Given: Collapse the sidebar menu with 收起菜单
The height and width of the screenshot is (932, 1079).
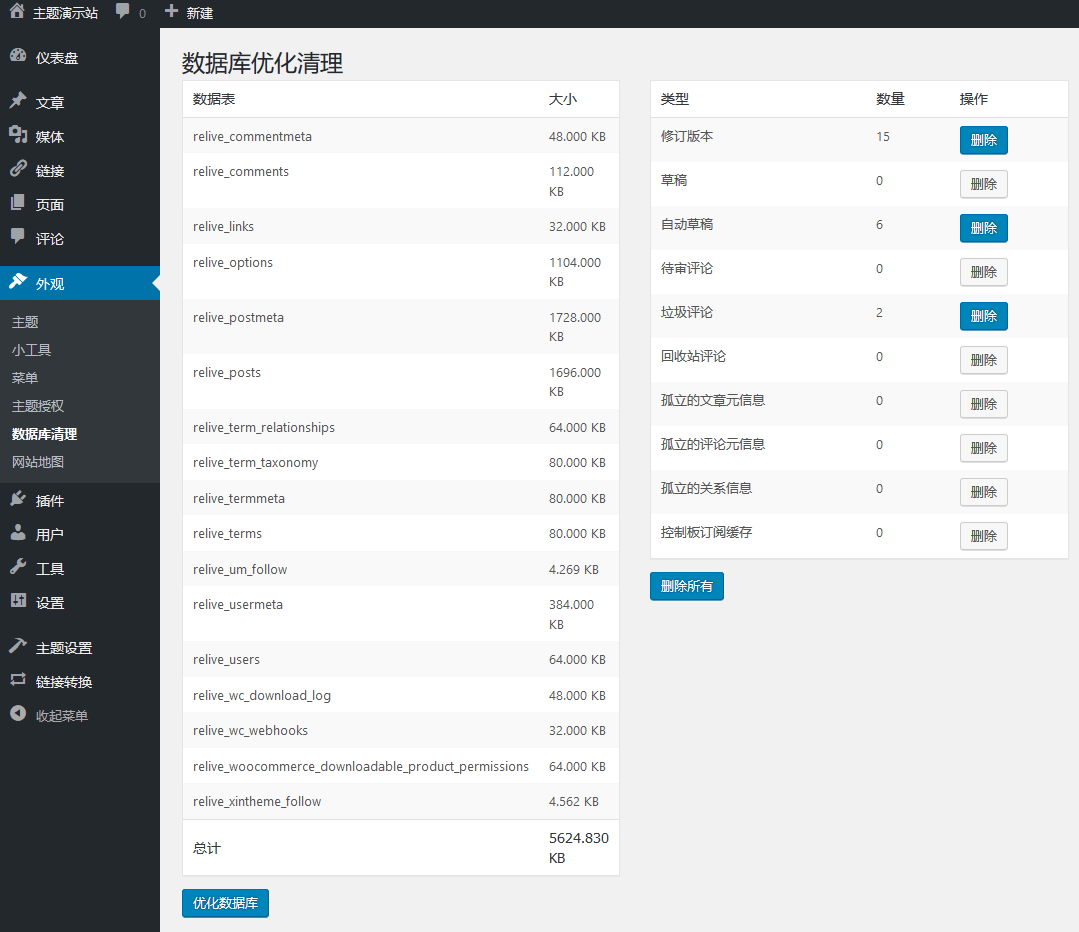Looking at the screenshot, I should [61, 716].
